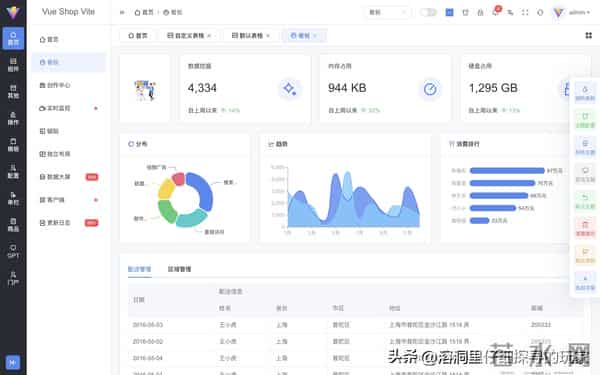Close the active 看板 tab
The width and height of the screenshot is (600, 375).
(315, 36)
